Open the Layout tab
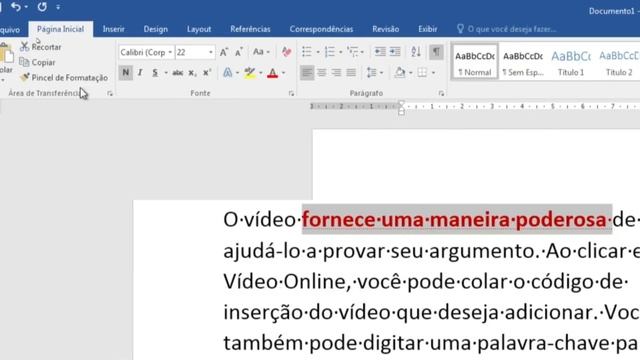Viewport: 640px width, 360px height. point(199,29)
